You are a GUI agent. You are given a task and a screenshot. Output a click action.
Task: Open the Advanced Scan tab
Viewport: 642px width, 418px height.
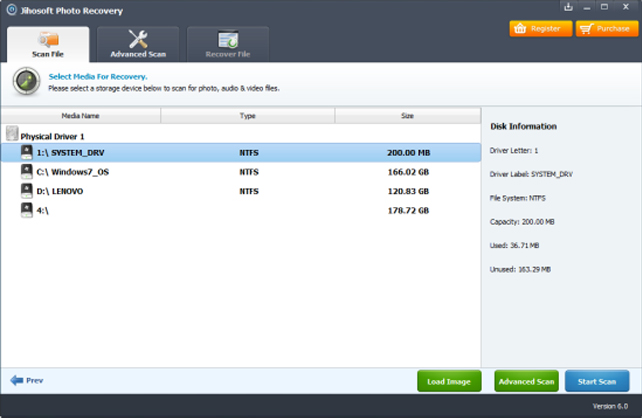(x=138, y=44)
